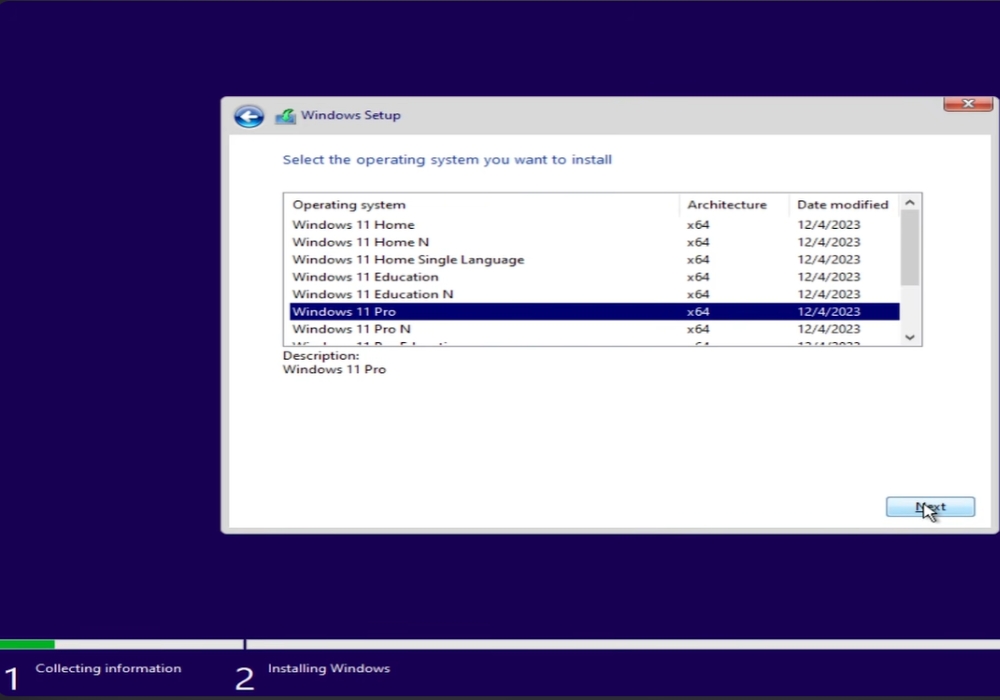
Task: Select the highlighted Windows 11 Pro row
Action: [x=594, y=311]
